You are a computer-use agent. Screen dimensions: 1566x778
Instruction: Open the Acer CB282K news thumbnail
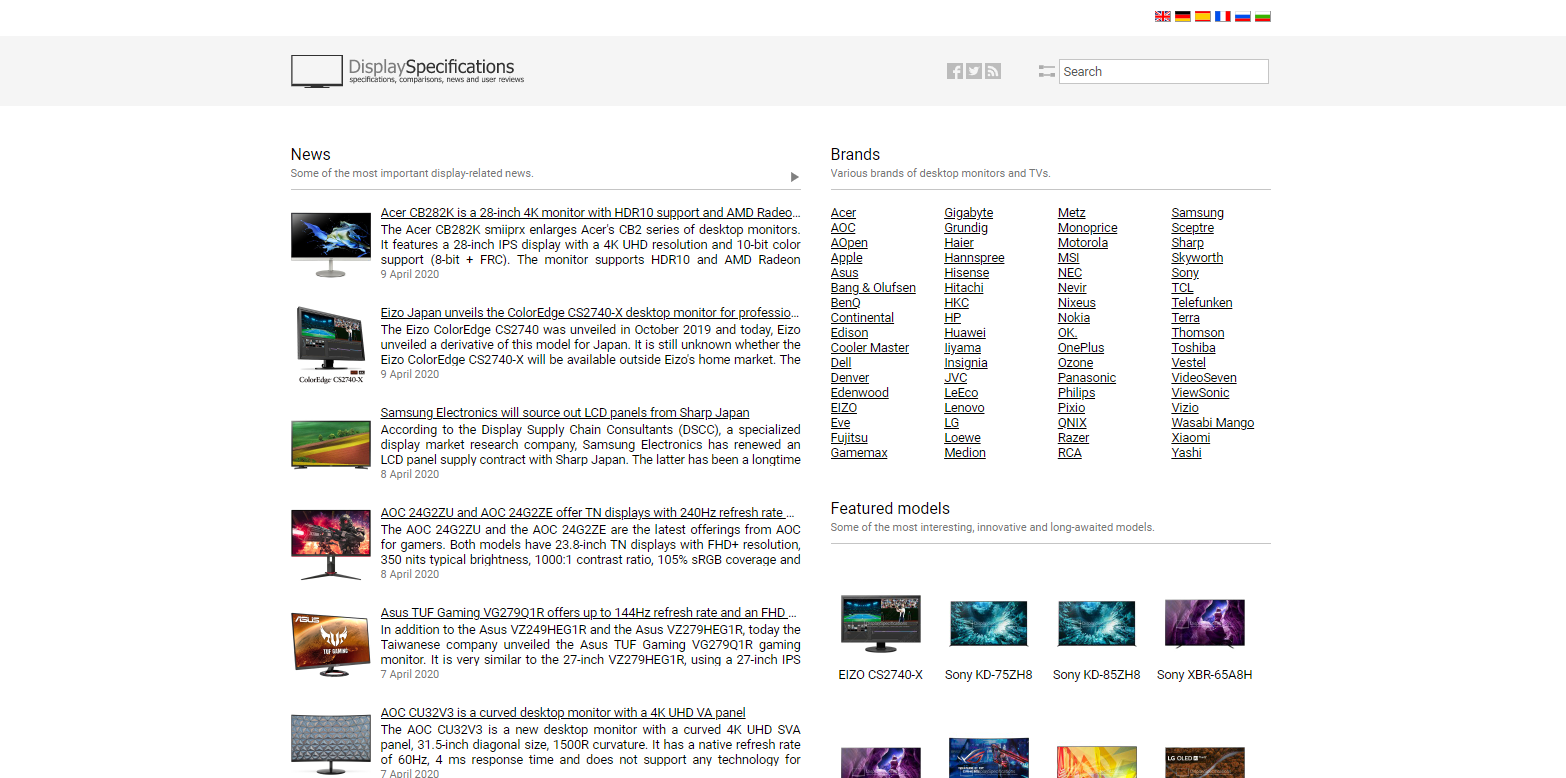pyautogui.click(x=331, y=244)
